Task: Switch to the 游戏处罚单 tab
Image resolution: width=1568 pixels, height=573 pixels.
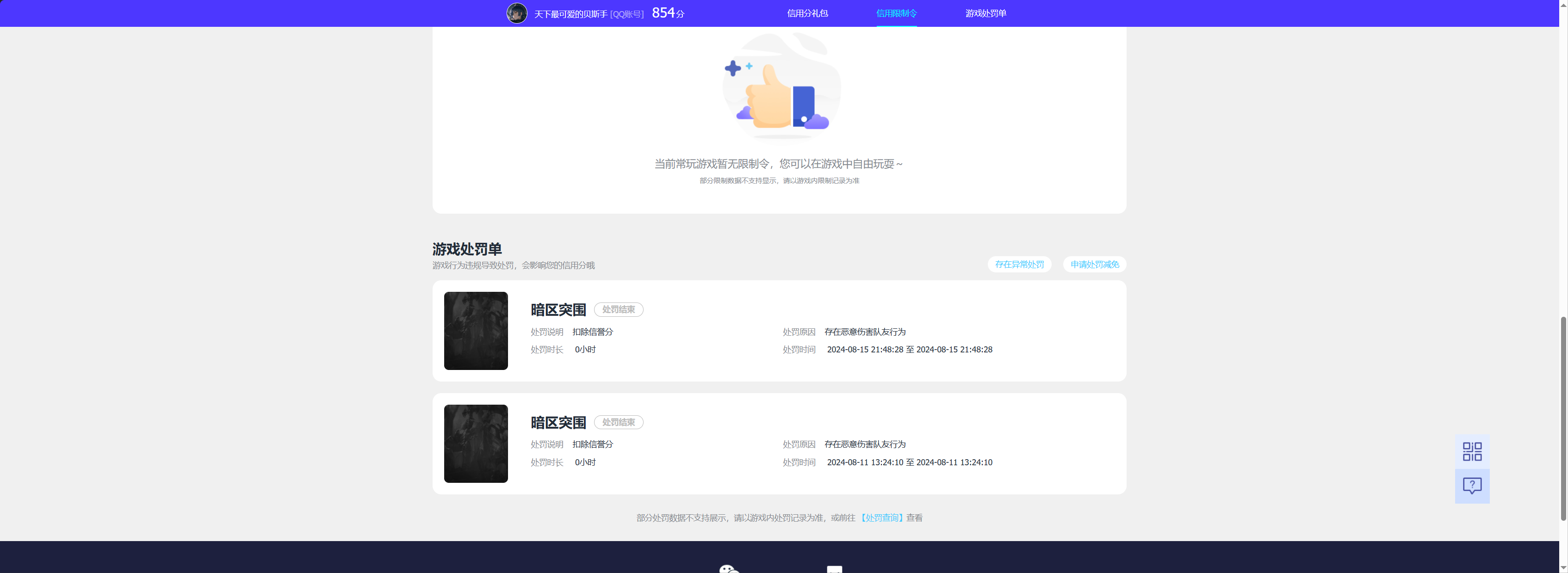Action: click(985, 13)
